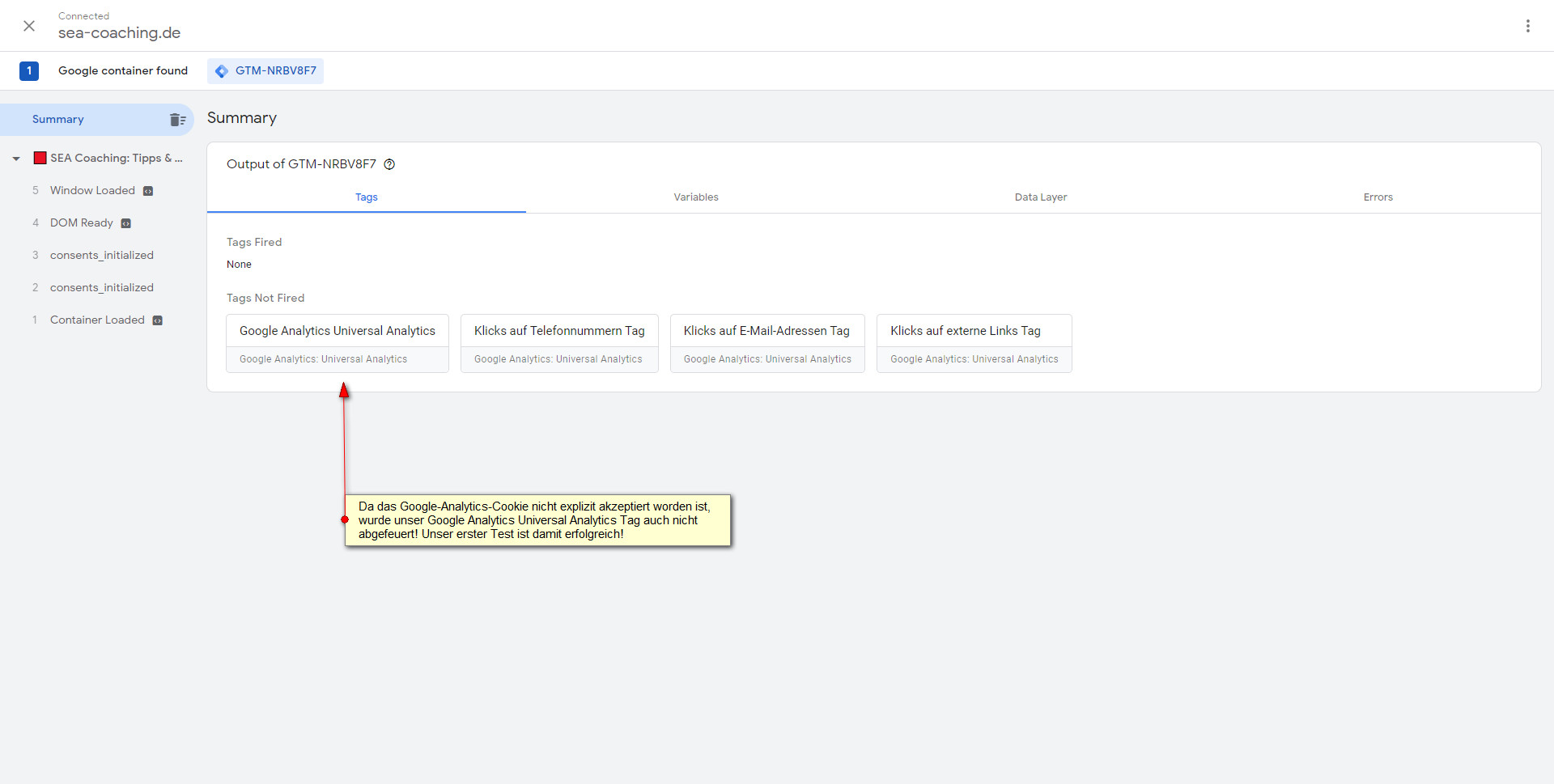The image size is (1554, 784).
Task: Switch to the Errors tab
Action: 1378,197
